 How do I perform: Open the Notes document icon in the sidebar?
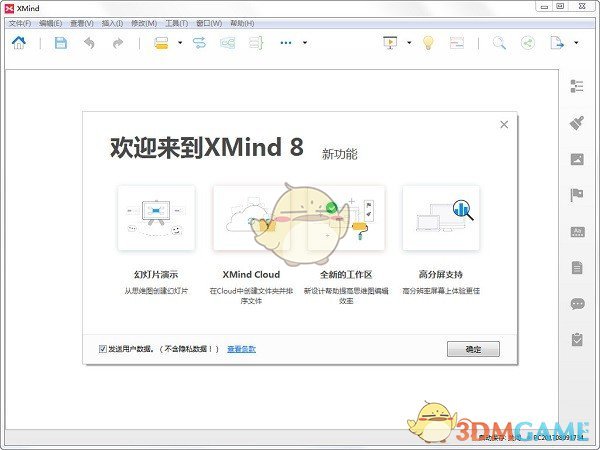click(577, 267)
